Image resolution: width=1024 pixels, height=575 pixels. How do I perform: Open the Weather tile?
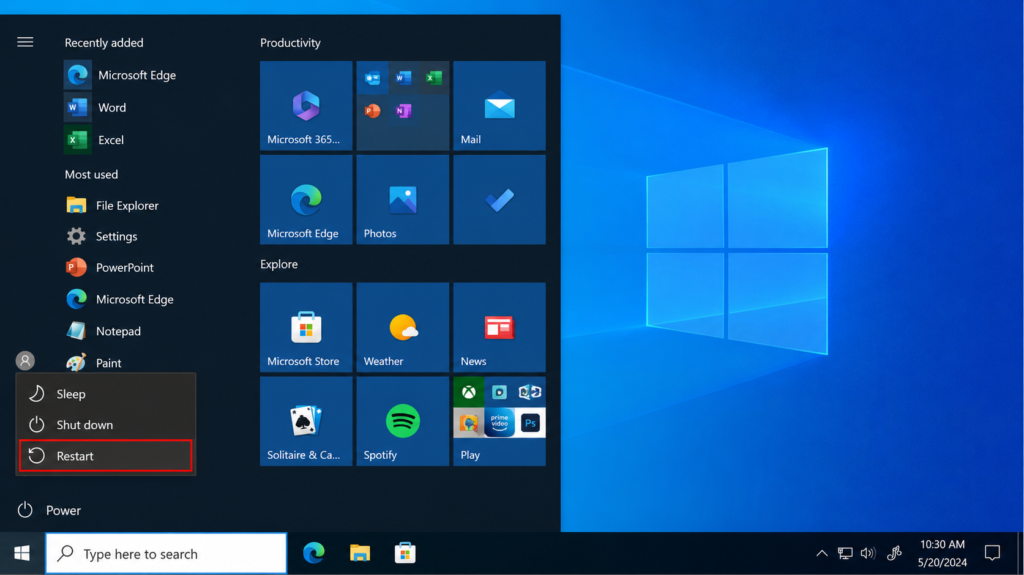(403, 327)
